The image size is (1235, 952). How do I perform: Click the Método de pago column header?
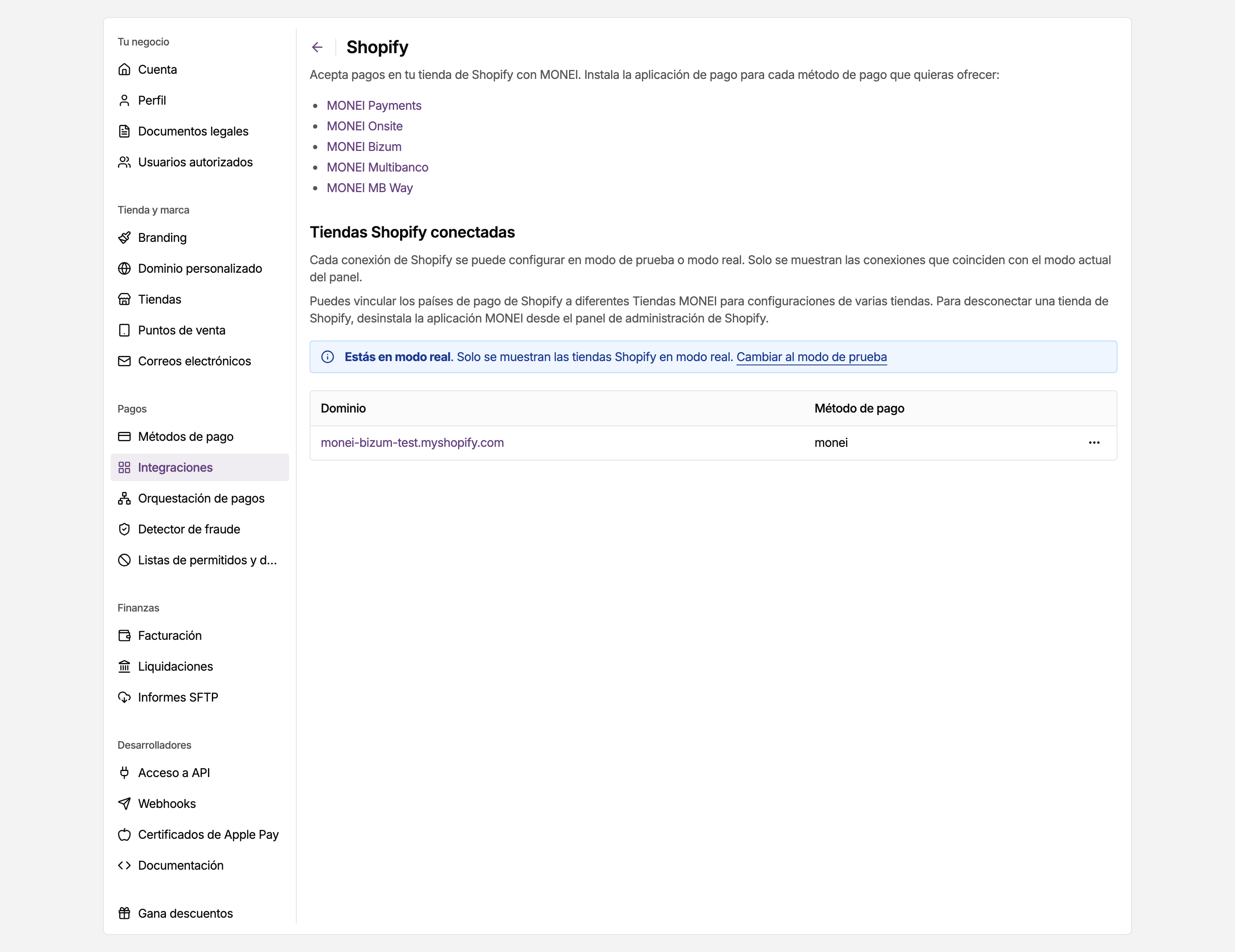pyautogui.click(x=859, y=408)
